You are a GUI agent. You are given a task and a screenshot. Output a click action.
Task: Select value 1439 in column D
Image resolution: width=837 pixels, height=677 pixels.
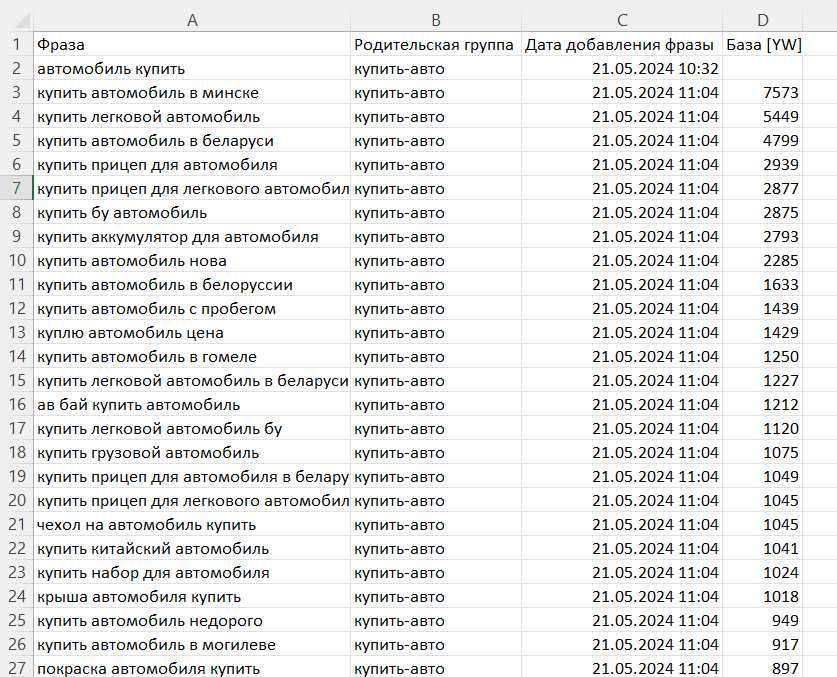pos(762,309)
